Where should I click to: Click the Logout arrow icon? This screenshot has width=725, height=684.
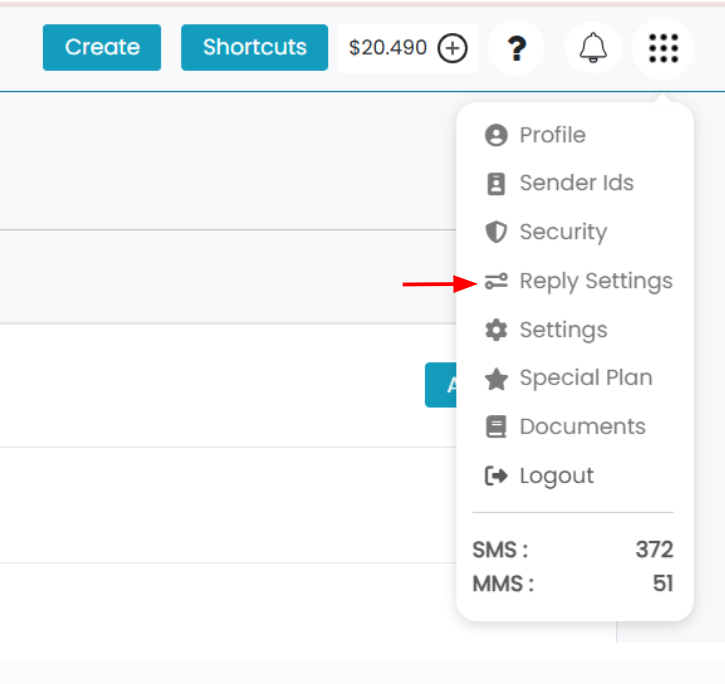pyautogui.click(x=496, y=475)
